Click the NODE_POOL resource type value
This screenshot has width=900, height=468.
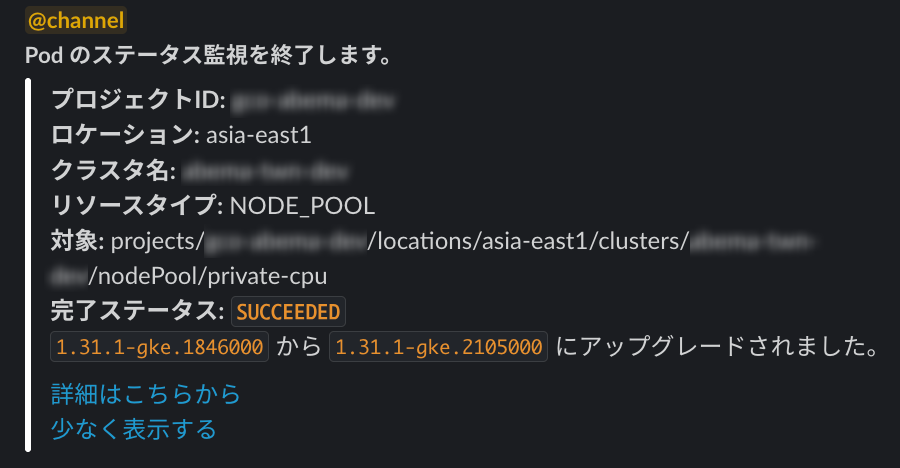click(302, 206)
